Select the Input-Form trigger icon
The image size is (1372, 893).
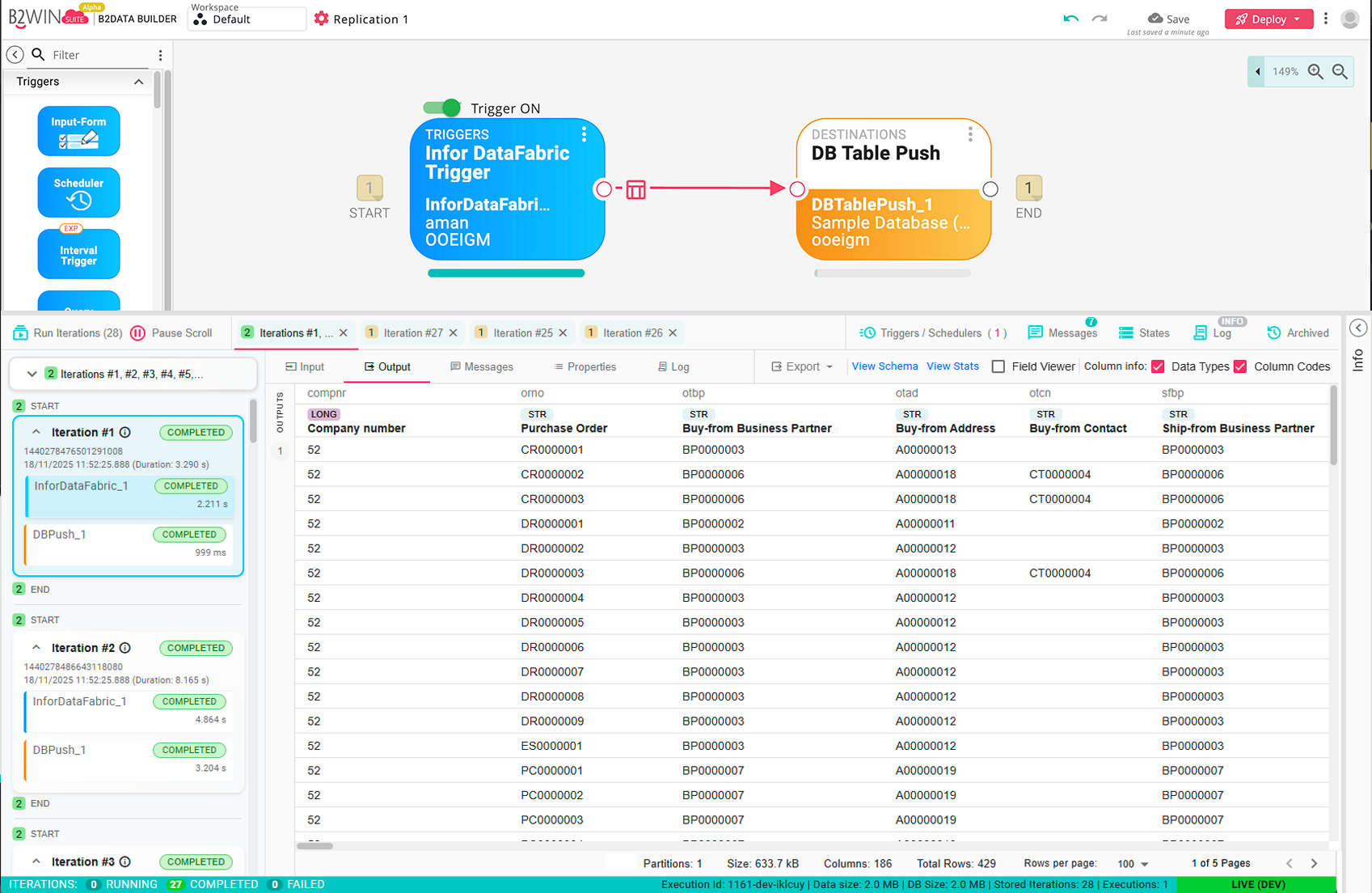click(x=78, y=131)
